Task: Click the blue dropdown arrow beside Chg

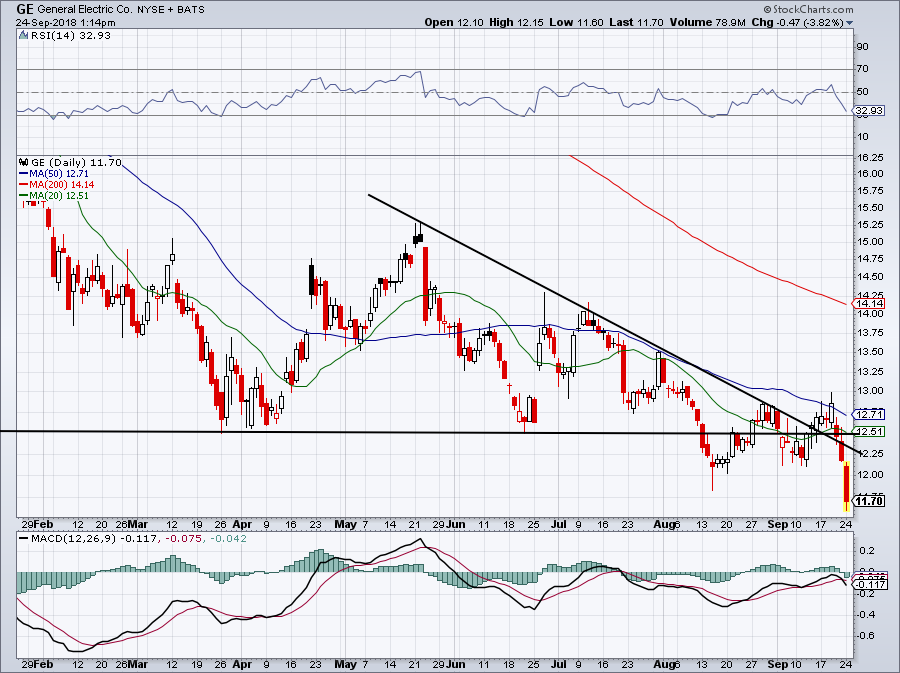Action: [849, 23]
